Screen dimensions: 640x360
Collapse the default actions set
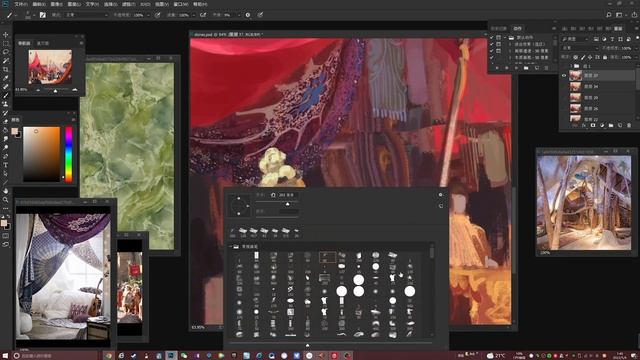(x=505, y=38)
